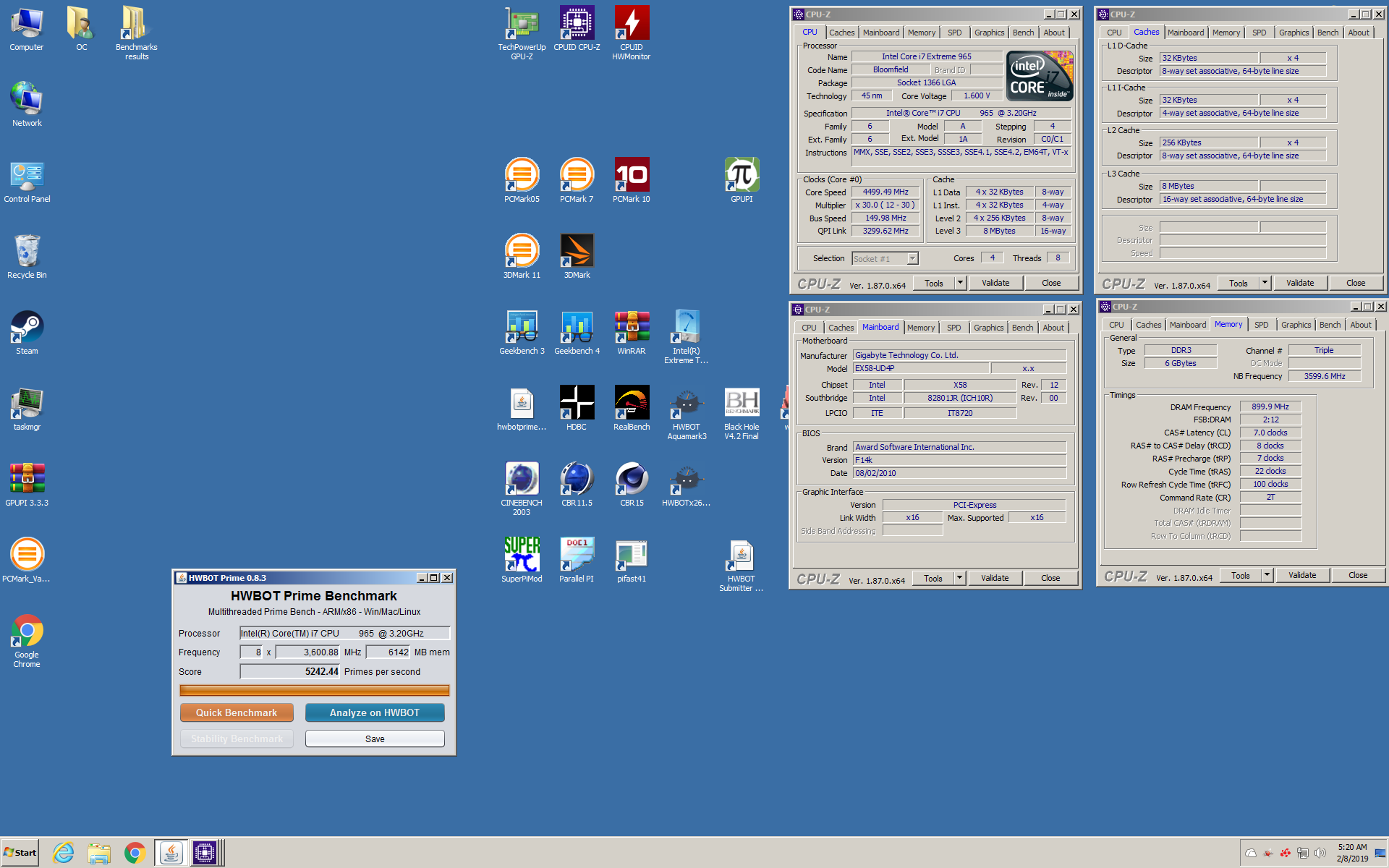Open GPUPI desktop shortcut
1389x868 pixels.
pyautogui.click(x=742, y=181)
